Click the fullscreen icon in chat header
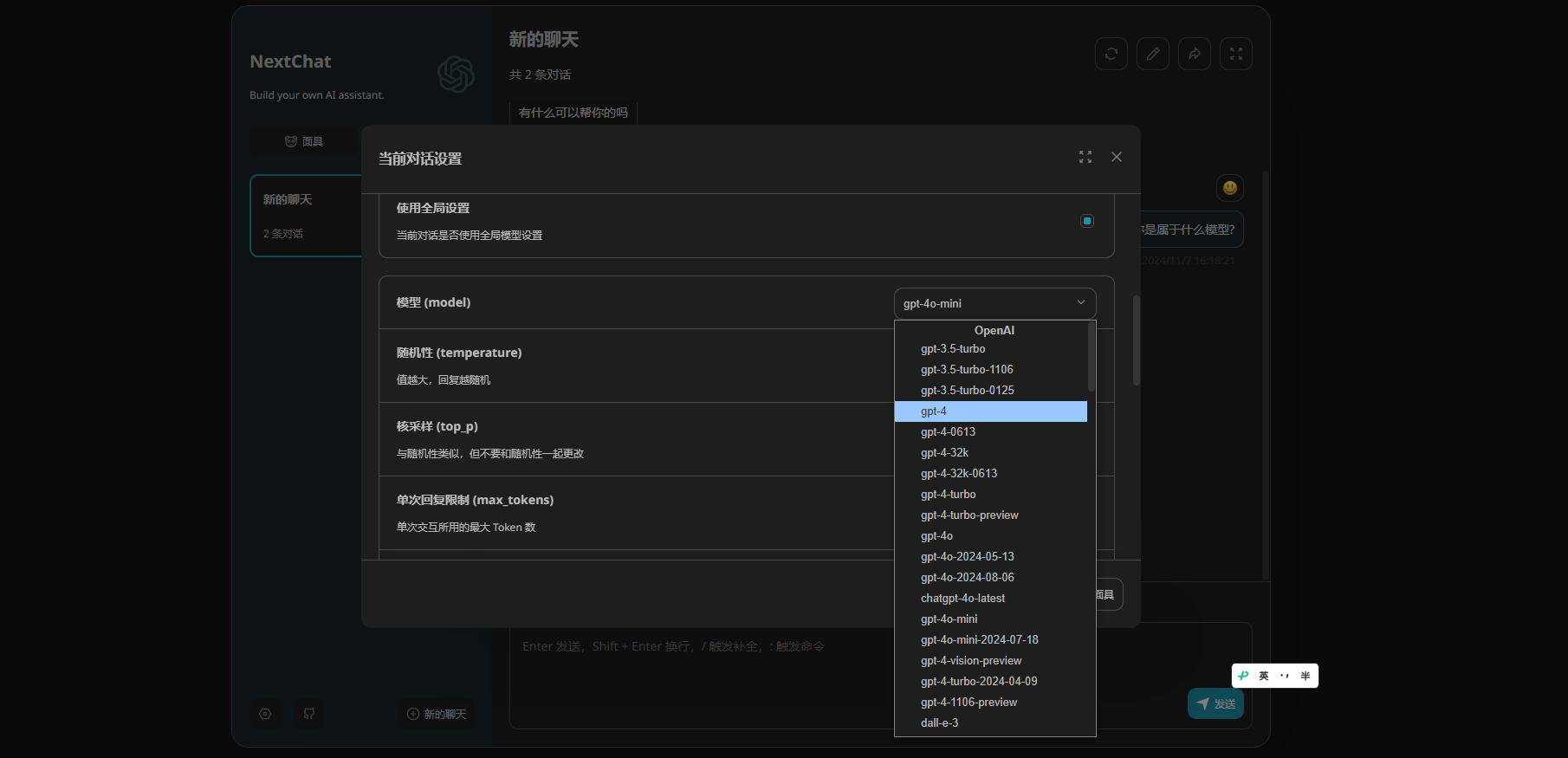 point(1236,54)
